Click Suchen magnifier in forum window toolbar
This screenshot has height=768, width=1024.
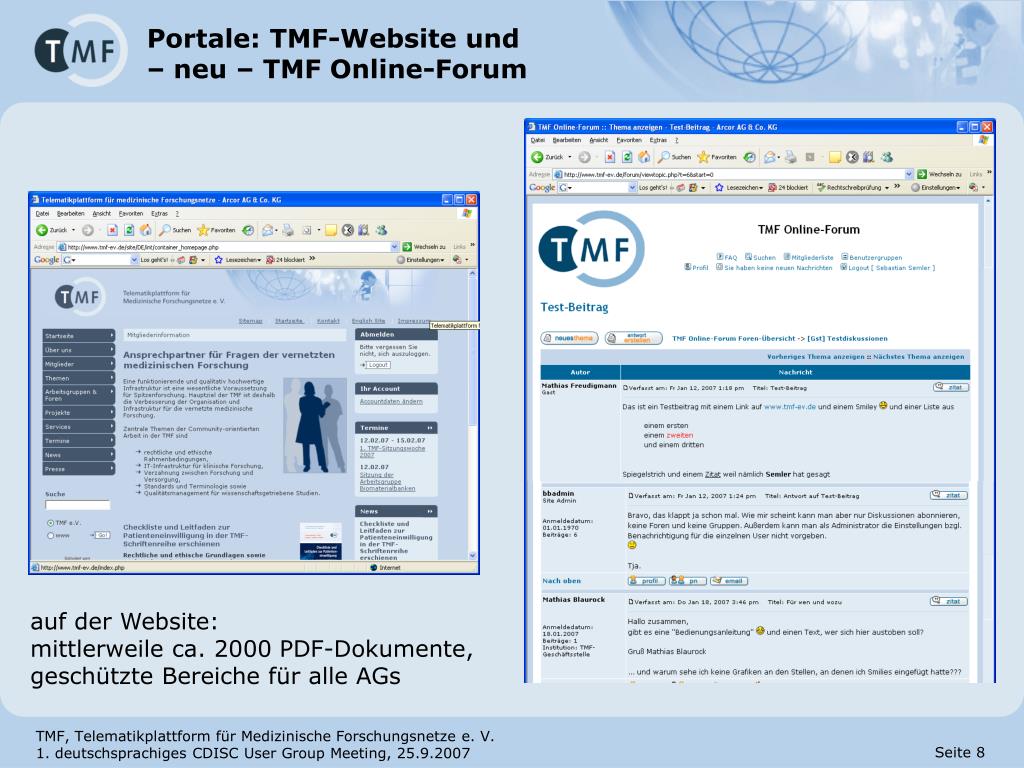(x=664, y=157)
